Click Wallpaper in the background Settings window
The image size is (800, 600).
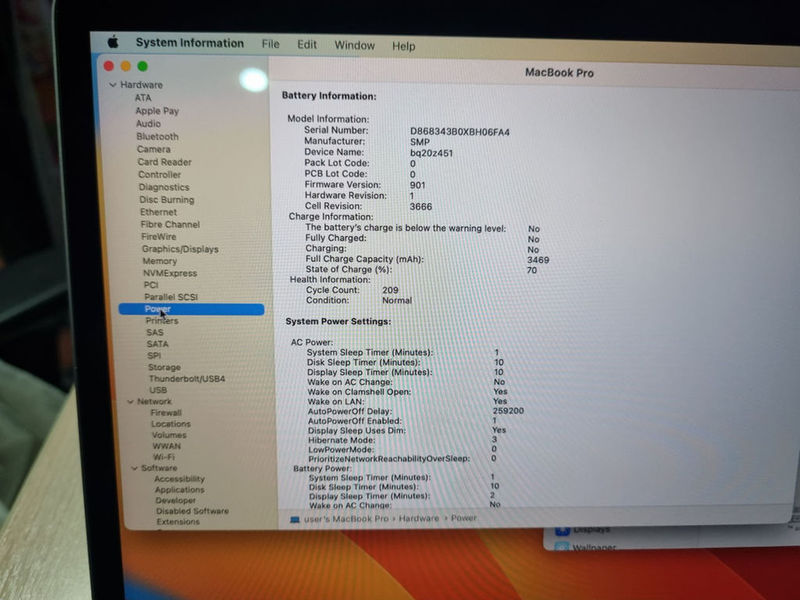[594, 547]
